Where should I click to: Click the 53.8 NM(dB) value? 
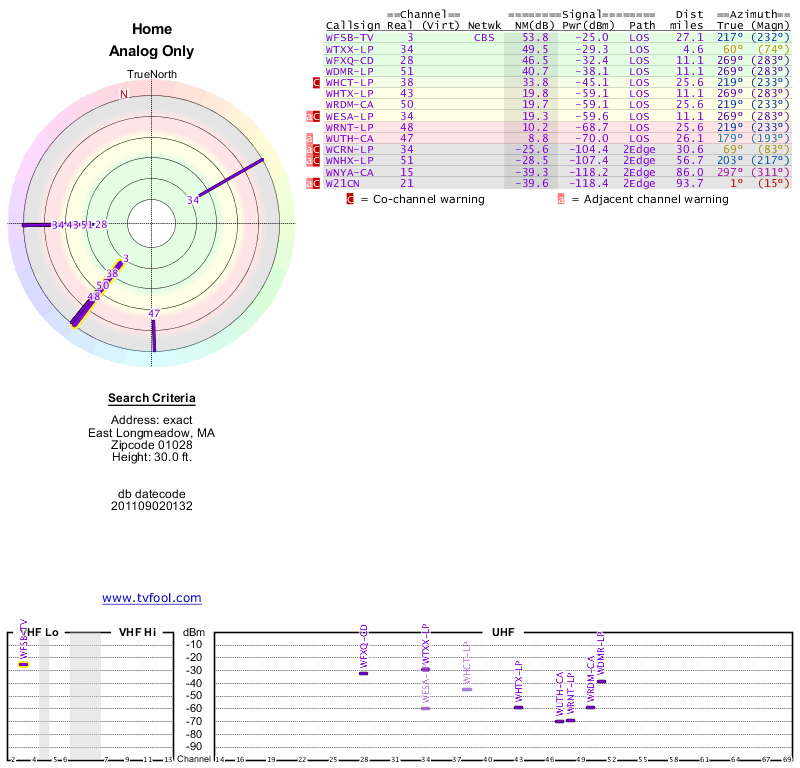click(535, 38)
